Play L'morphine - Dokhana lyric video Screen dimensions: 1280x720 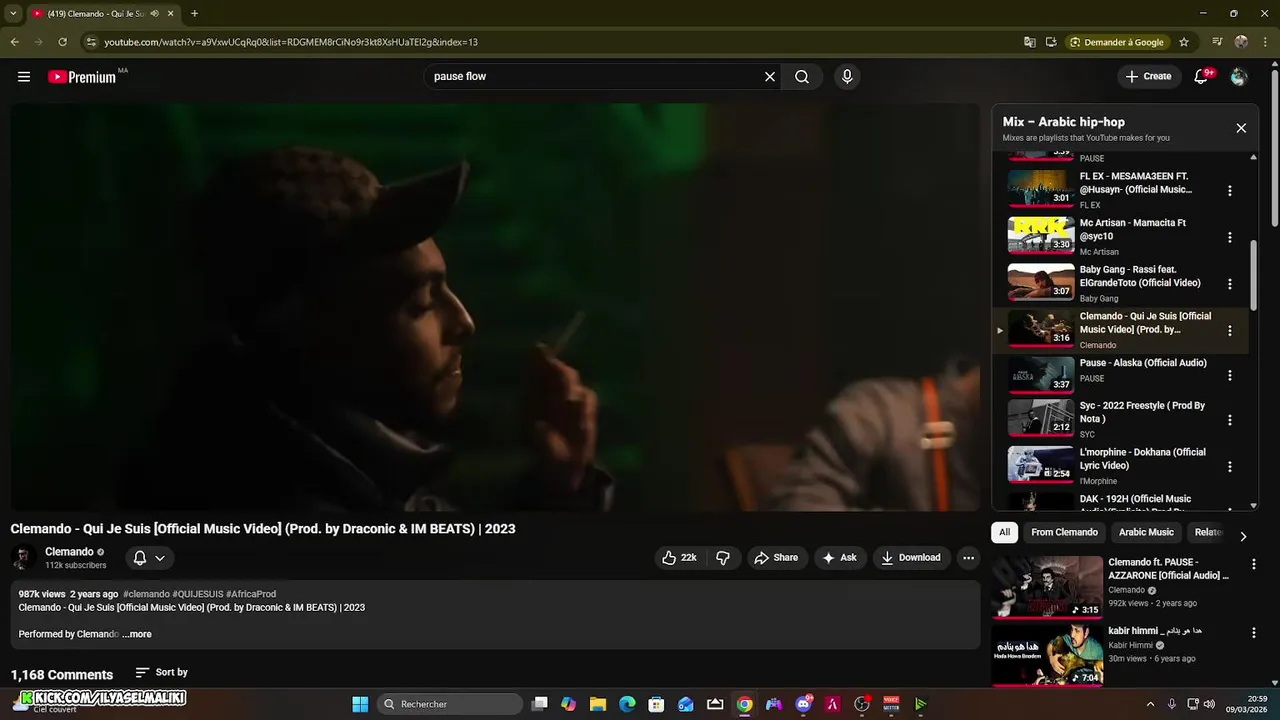coord(1121,466)
